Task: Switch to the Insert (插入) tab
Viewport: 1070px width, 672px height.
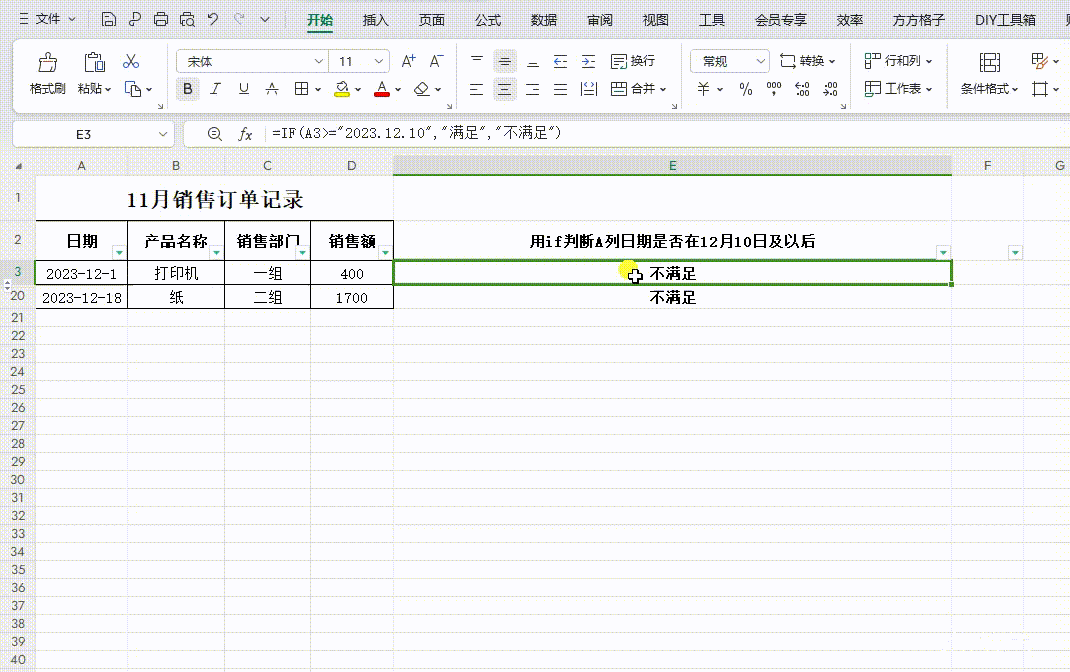Action: [x=375, y=20]
